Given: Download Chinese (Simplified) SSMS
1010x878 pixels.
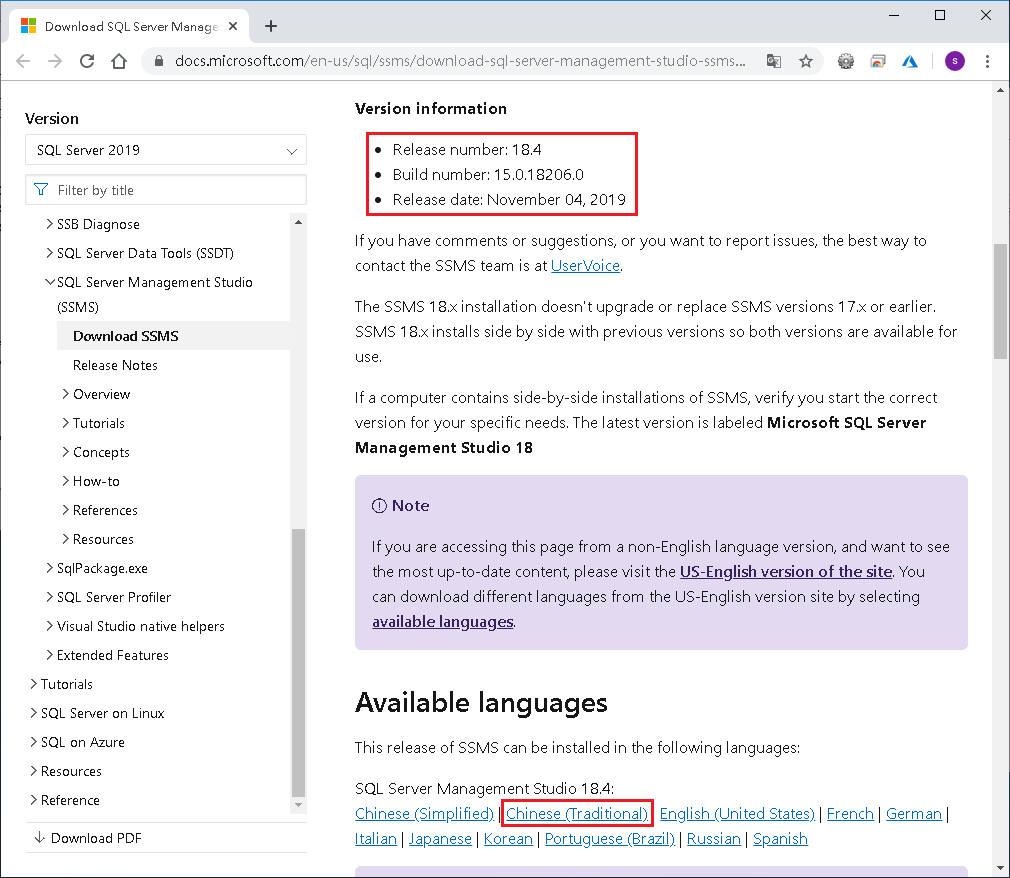Looking at the screenshot, I should tap(424, 814).
